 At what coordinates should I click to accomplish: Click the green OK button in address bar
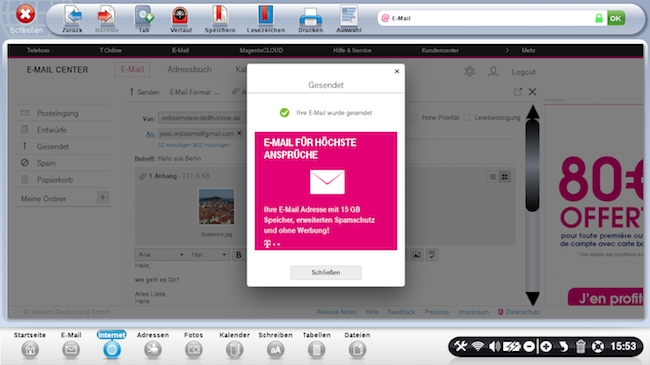point(616,18)
